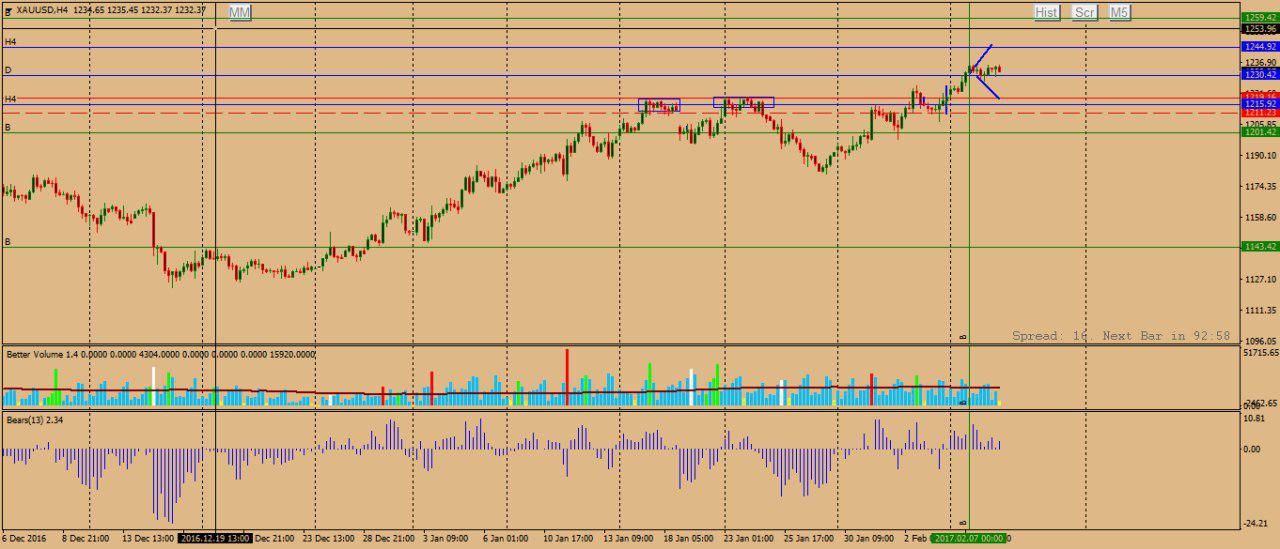The image size is (1280, 549).
Task: Select the black 1253.96 price label
Action: click(x=1259, y=29)
